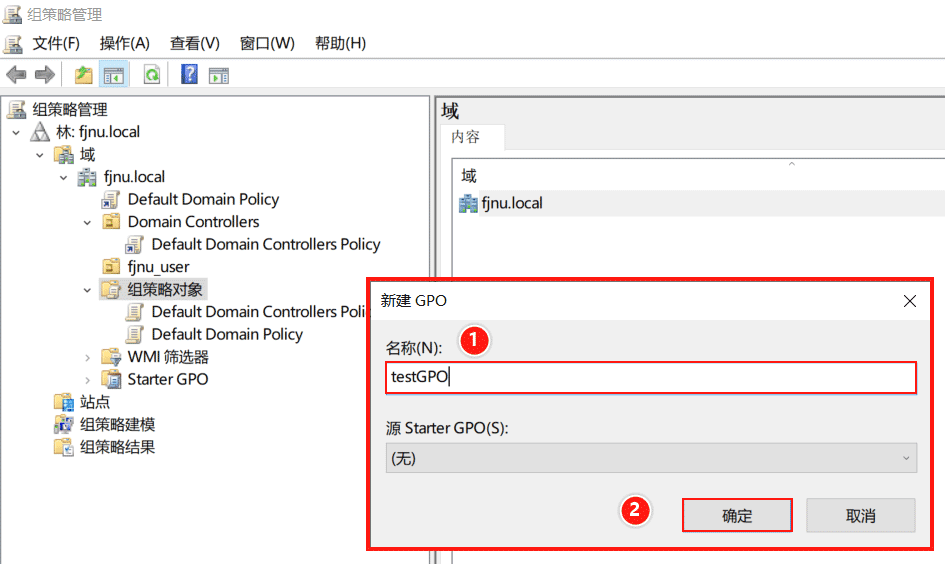Screen dimensions: 945x564
Task: Click the Domain Controllers OU folder icon
Action: [x=111, y=222]
